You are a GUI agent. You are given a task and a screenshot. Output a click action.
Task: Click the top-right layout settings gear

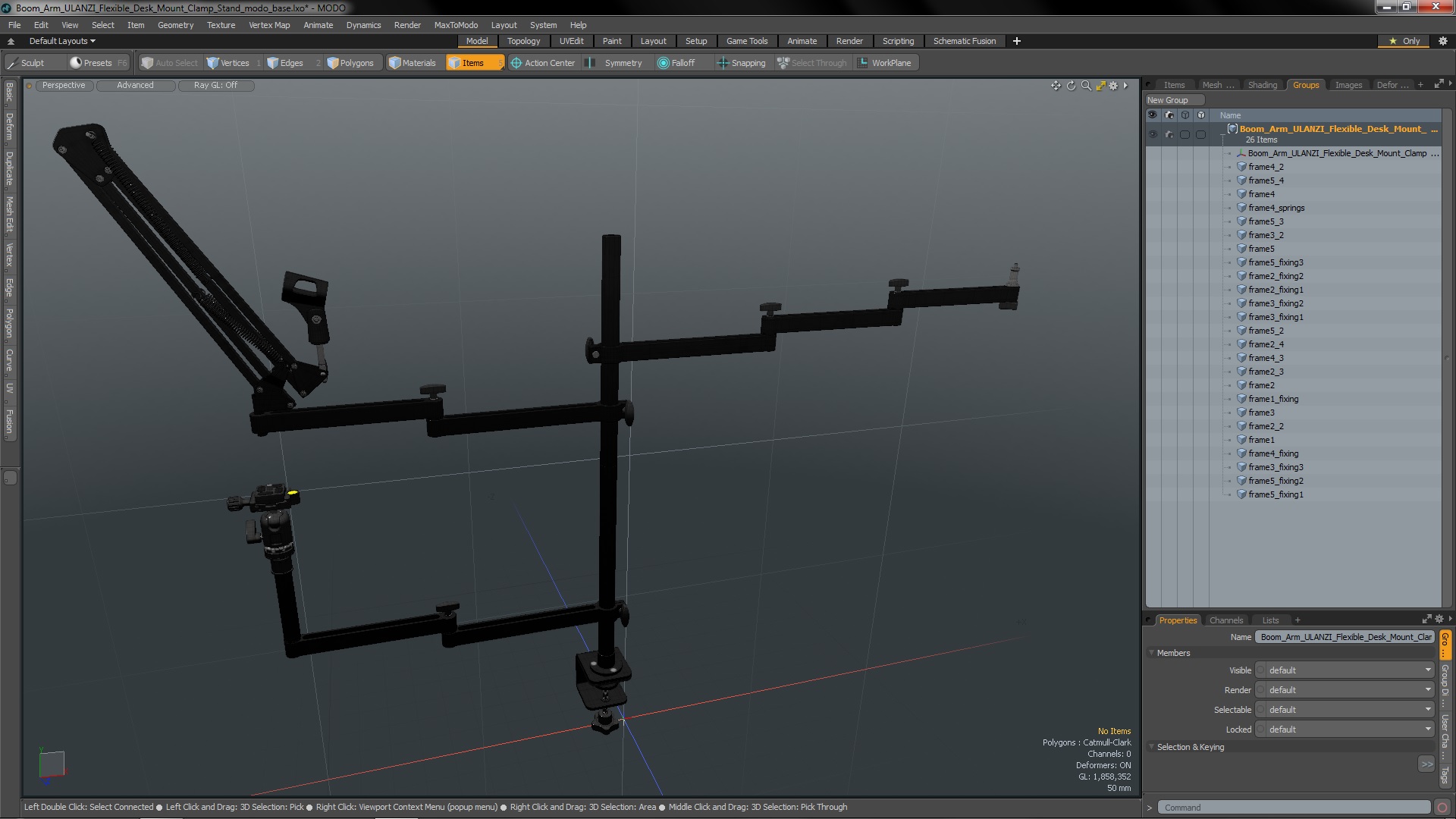[1442, 41]
